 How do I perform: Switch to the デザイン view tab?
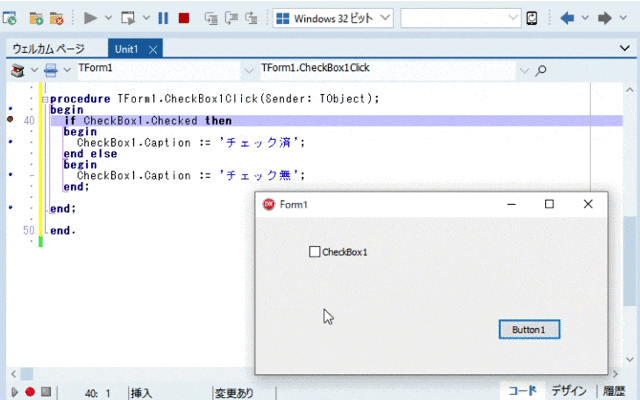point(569,391)
